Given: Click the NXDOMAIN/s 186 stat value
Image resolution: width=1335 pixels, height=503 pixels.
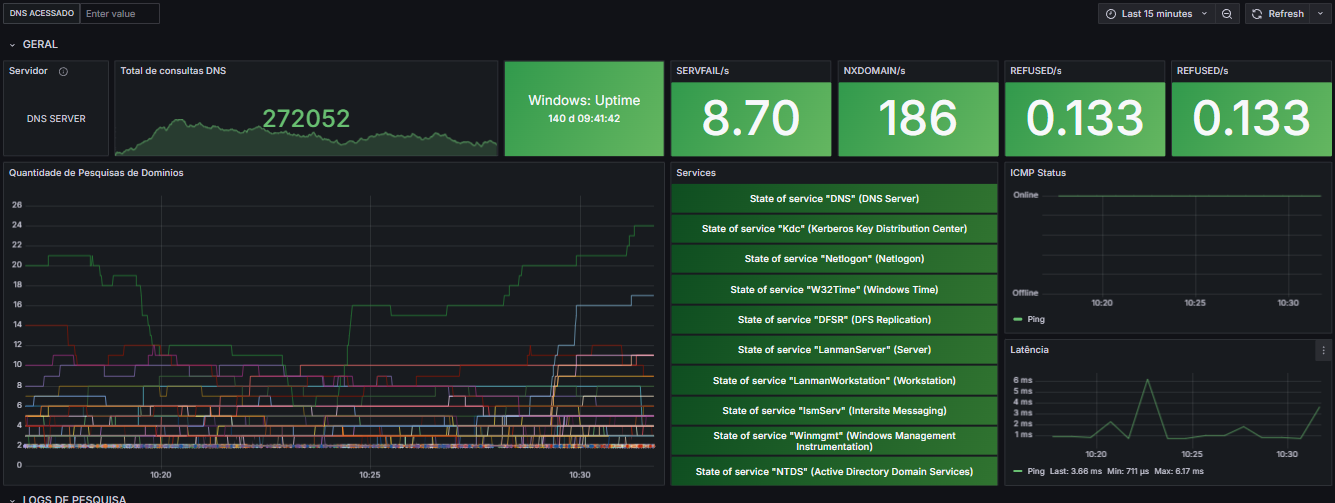Looking at the screenshot, I should click(x=917, y=118).
